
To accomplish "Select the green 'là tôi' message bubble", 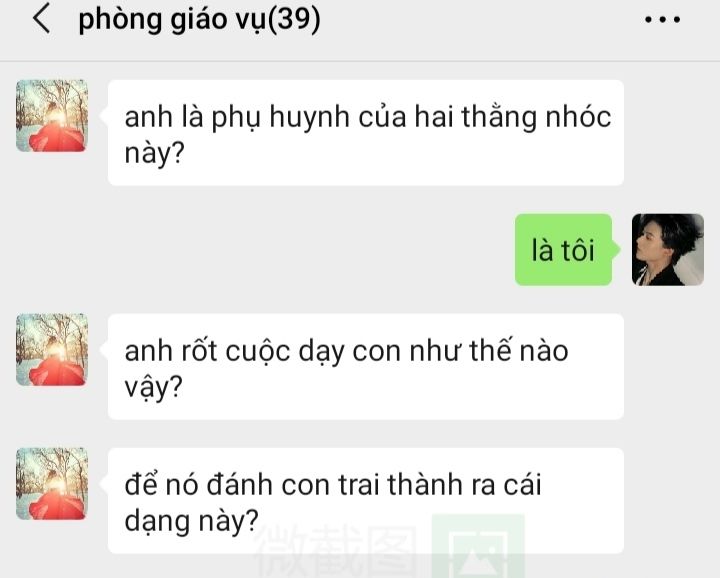I will point(564,249).
